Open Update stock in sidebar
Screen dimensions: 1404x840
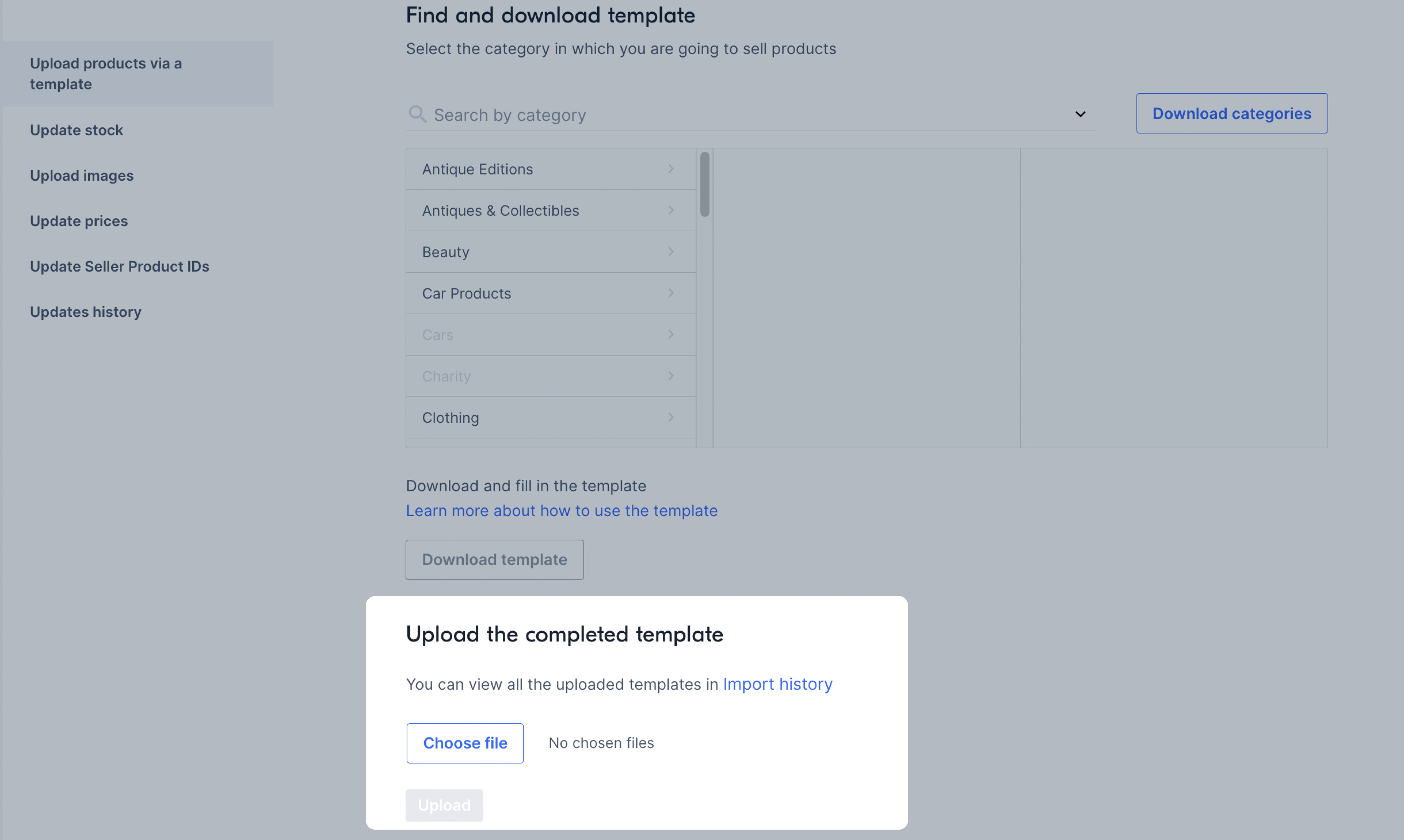pos(76,130)
